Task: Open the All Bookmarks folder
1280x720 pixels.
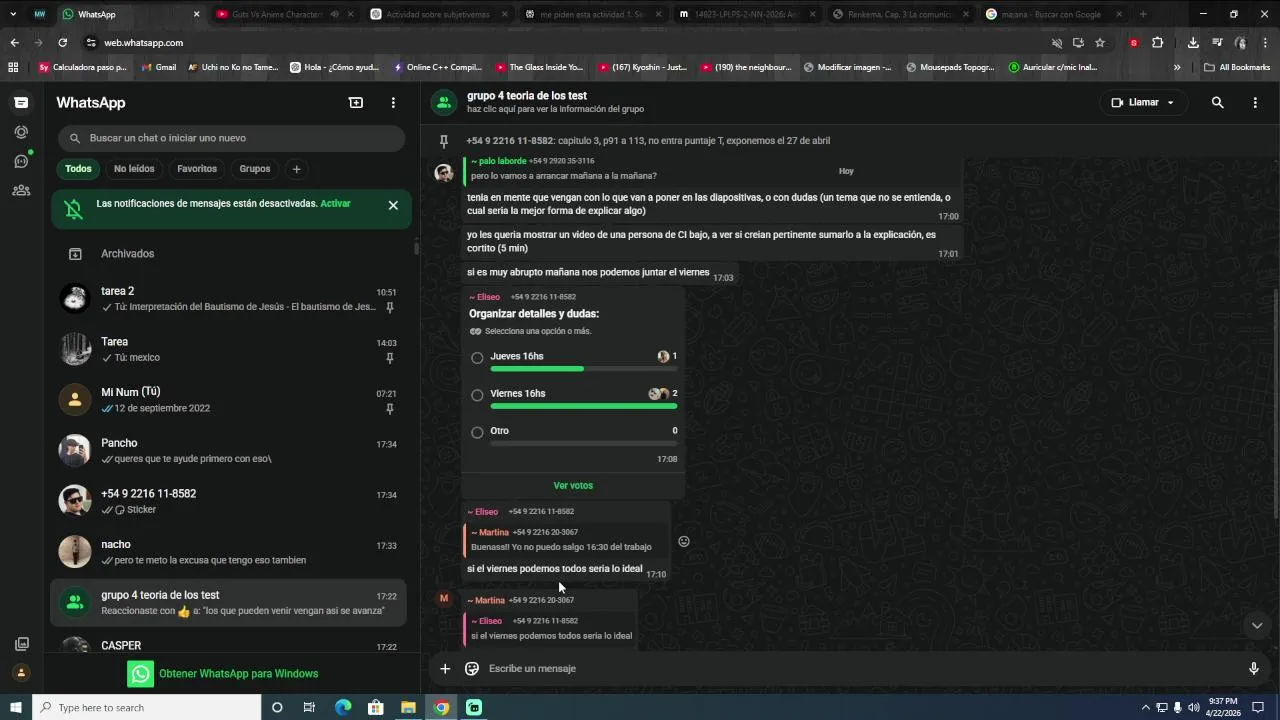Action: (x=1237, y=67)
